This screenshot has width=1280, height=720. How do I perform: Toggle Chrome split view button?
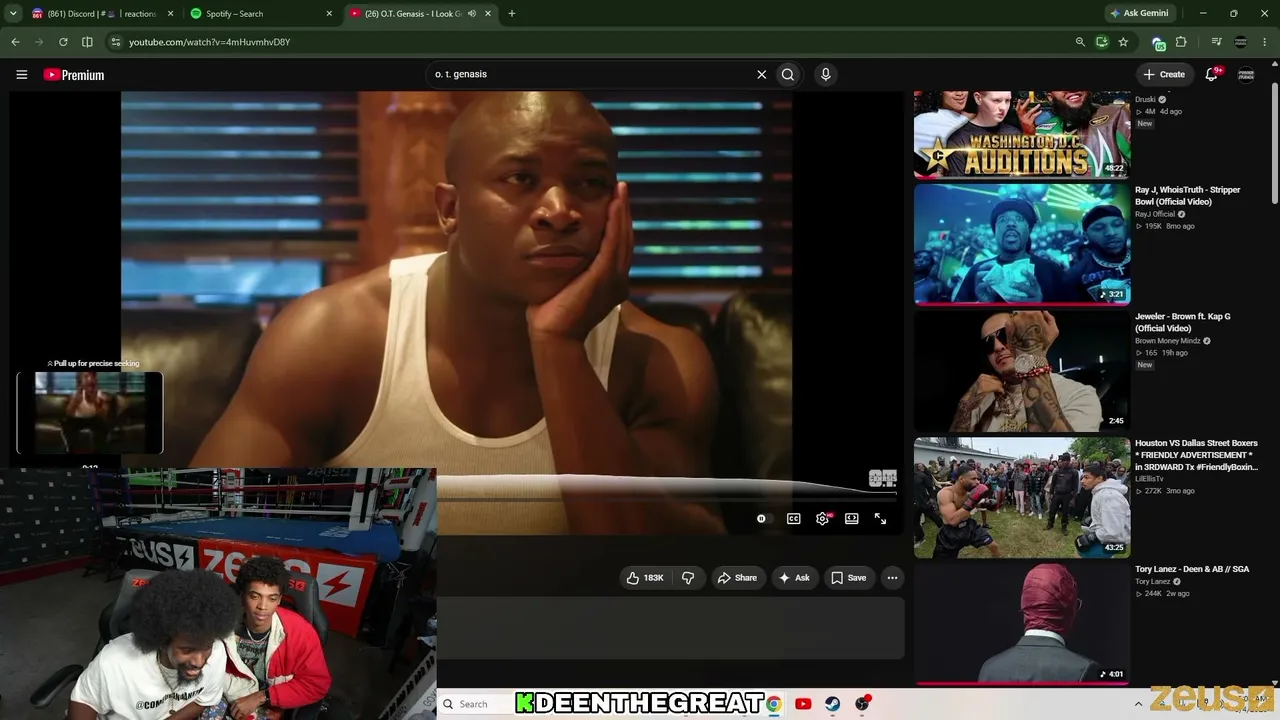[x=87, y=42]
